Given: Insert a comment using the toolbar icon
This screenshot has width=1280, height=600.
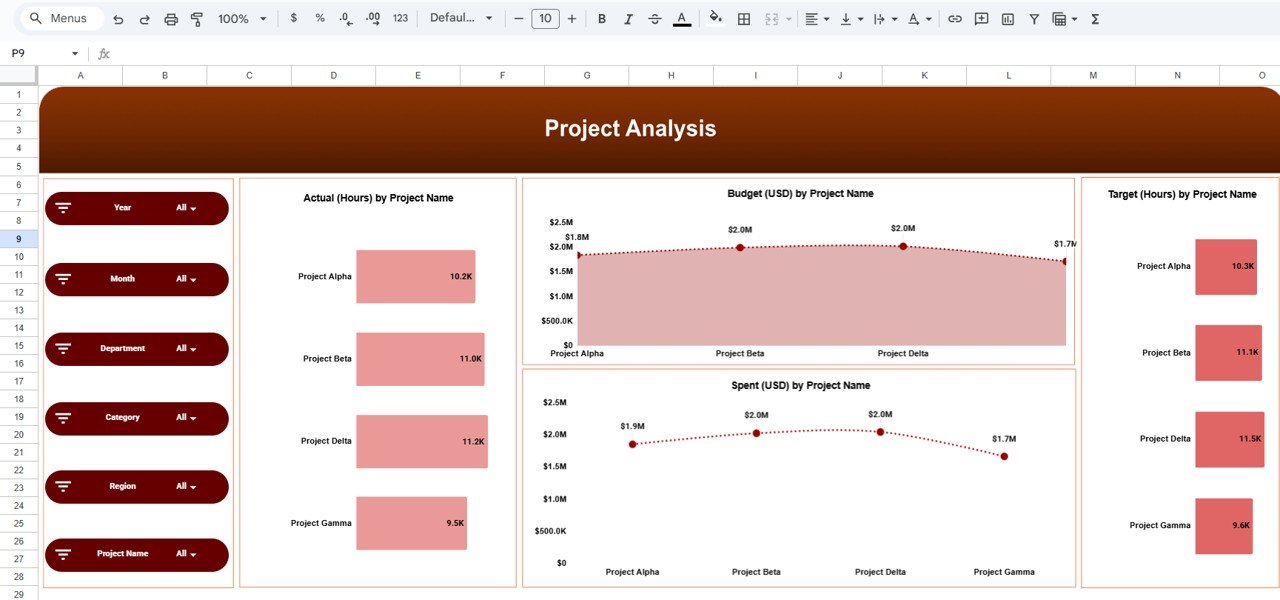Looking at the screenshot, I should point(980,18).
